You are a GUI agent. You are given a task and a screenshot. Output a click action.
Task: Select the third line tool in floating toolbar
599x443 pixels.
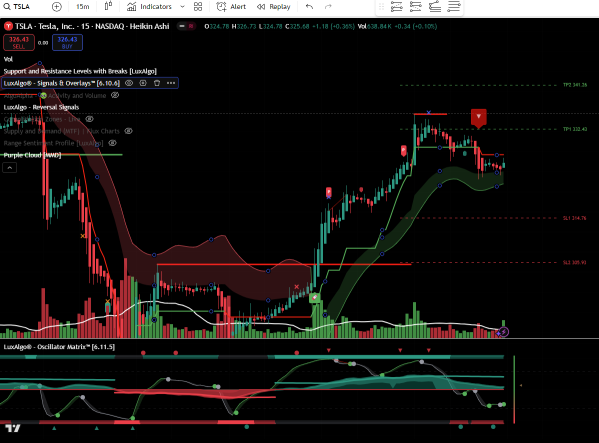[435, 6]
